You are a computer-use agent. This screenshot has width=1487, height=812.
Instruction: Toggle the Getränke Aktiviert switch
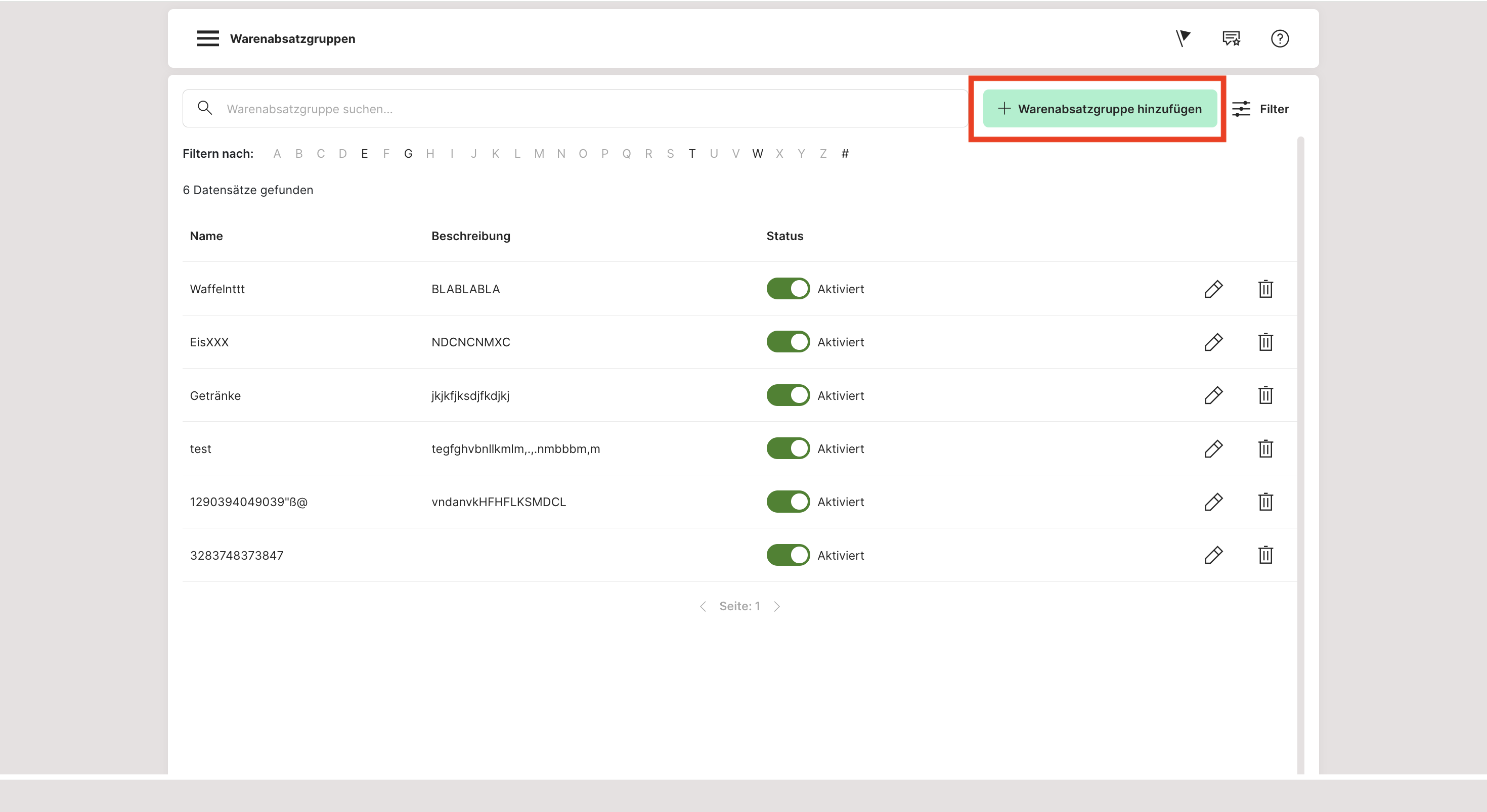788,396
